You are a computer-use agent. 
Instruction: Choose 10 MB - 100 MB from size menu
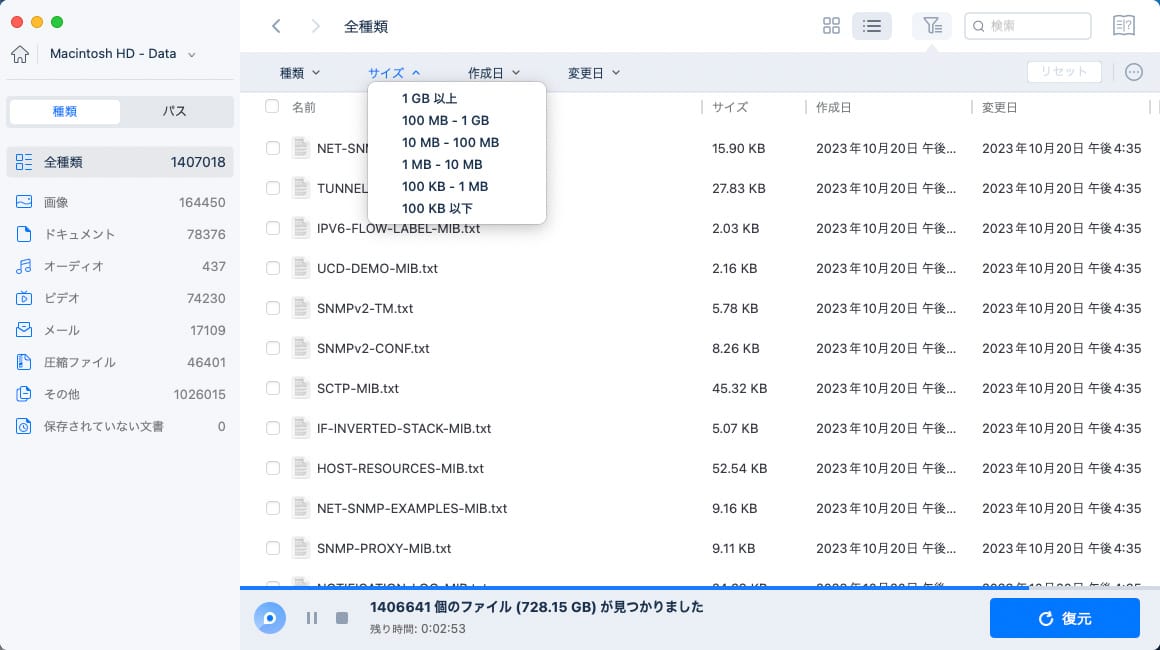(x=450, y=142)
